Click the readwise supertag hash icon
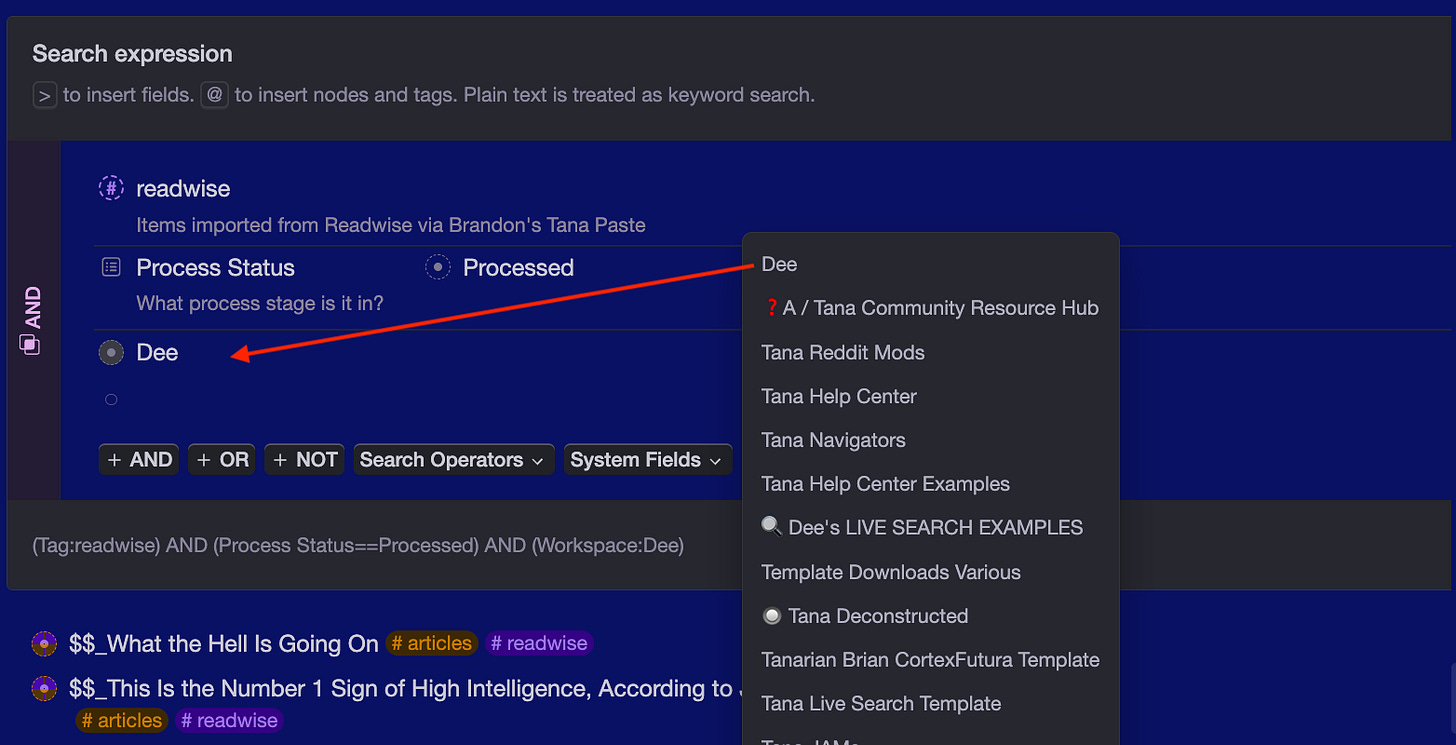The height and width of the screenshot is (745, 1456). (x=111, y=188)
